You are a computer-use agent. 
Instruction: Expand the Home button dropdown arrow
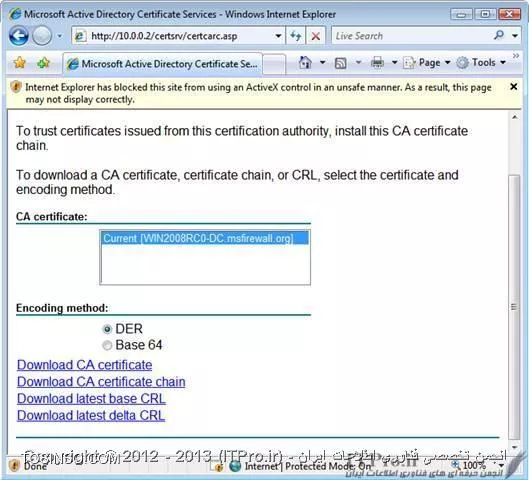click(x=322, y=62)
